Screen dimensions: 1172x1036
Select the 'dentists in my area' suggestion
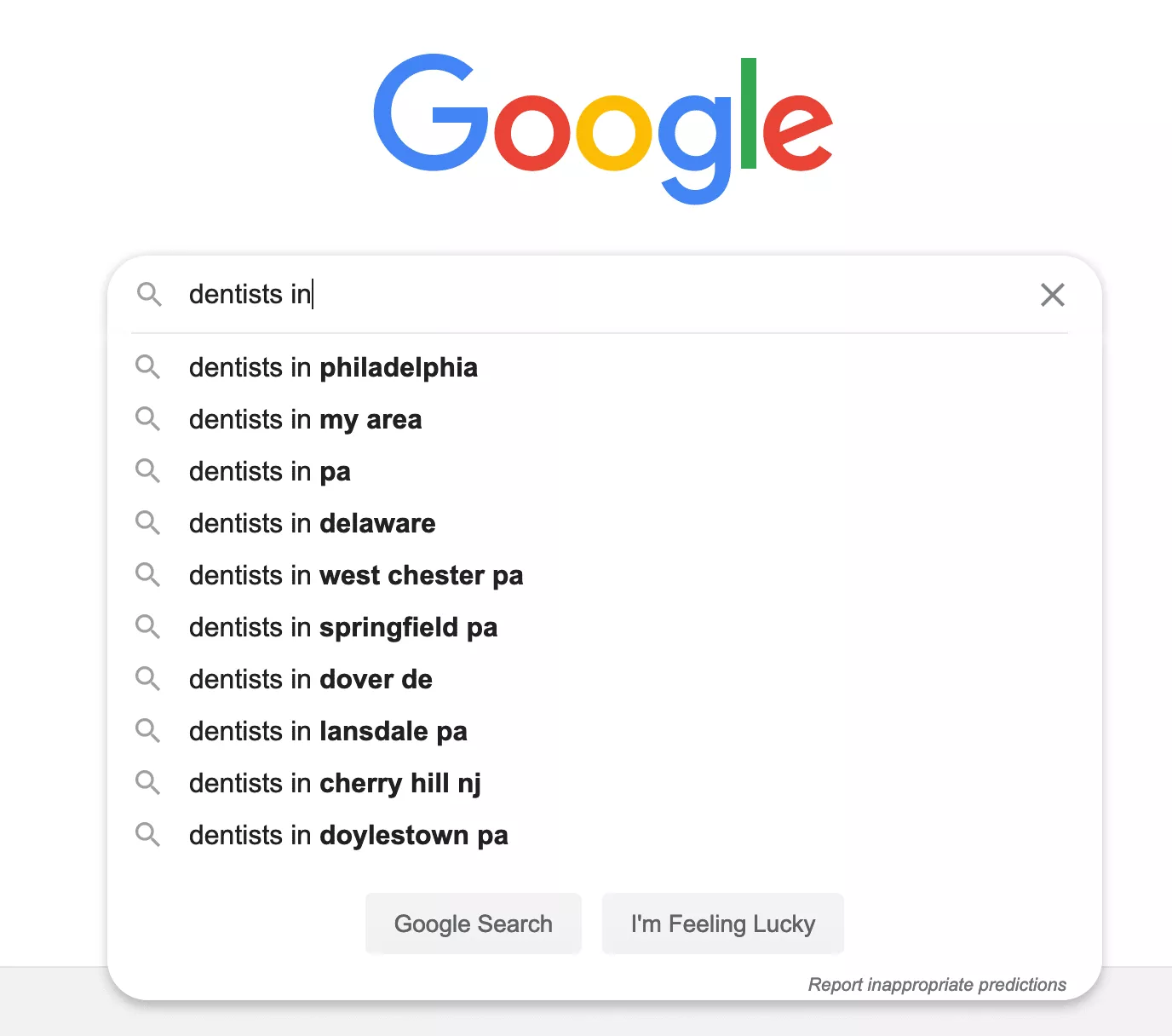coord(305,419)
